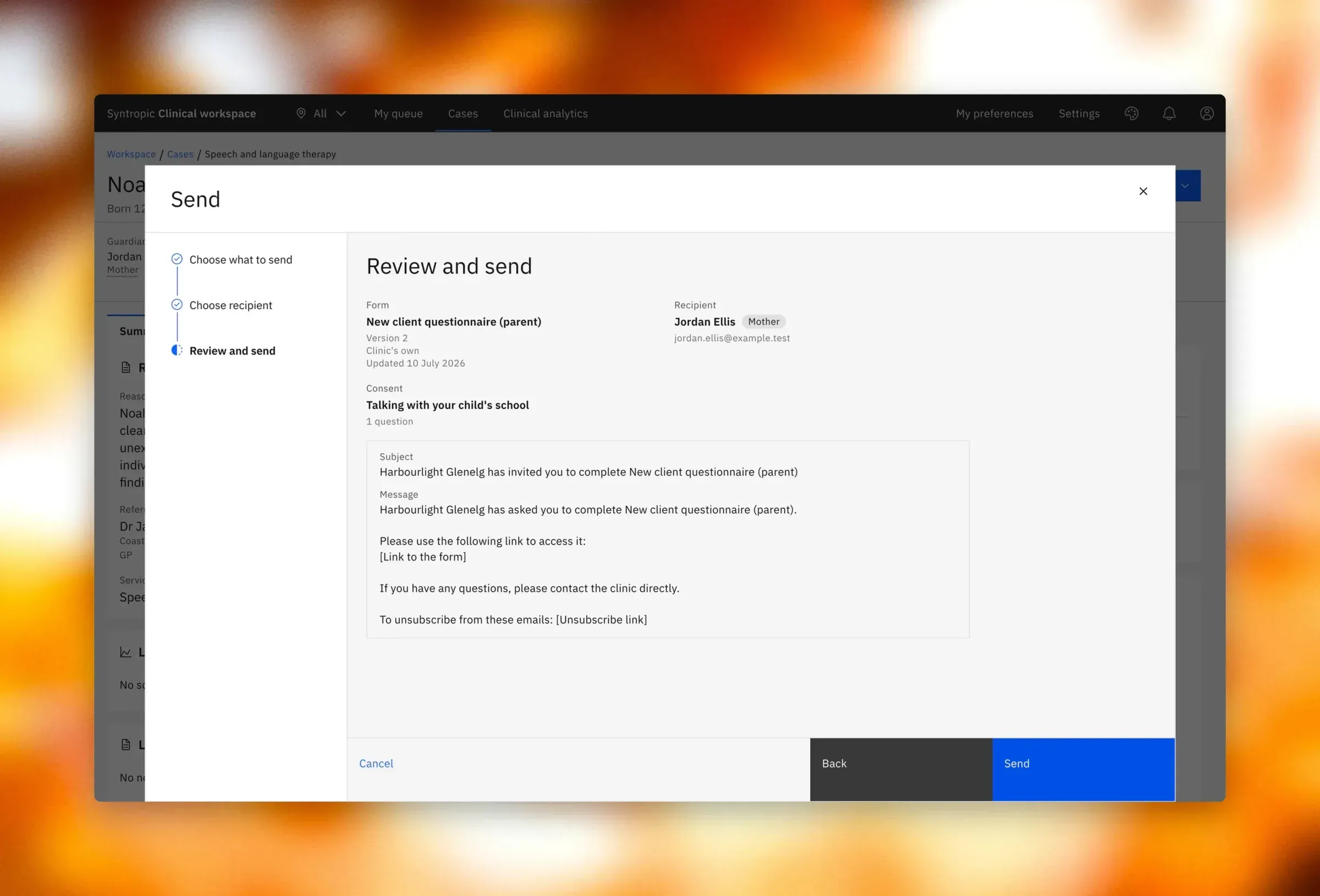Click the Version 2 form detail

coord(387,338)
